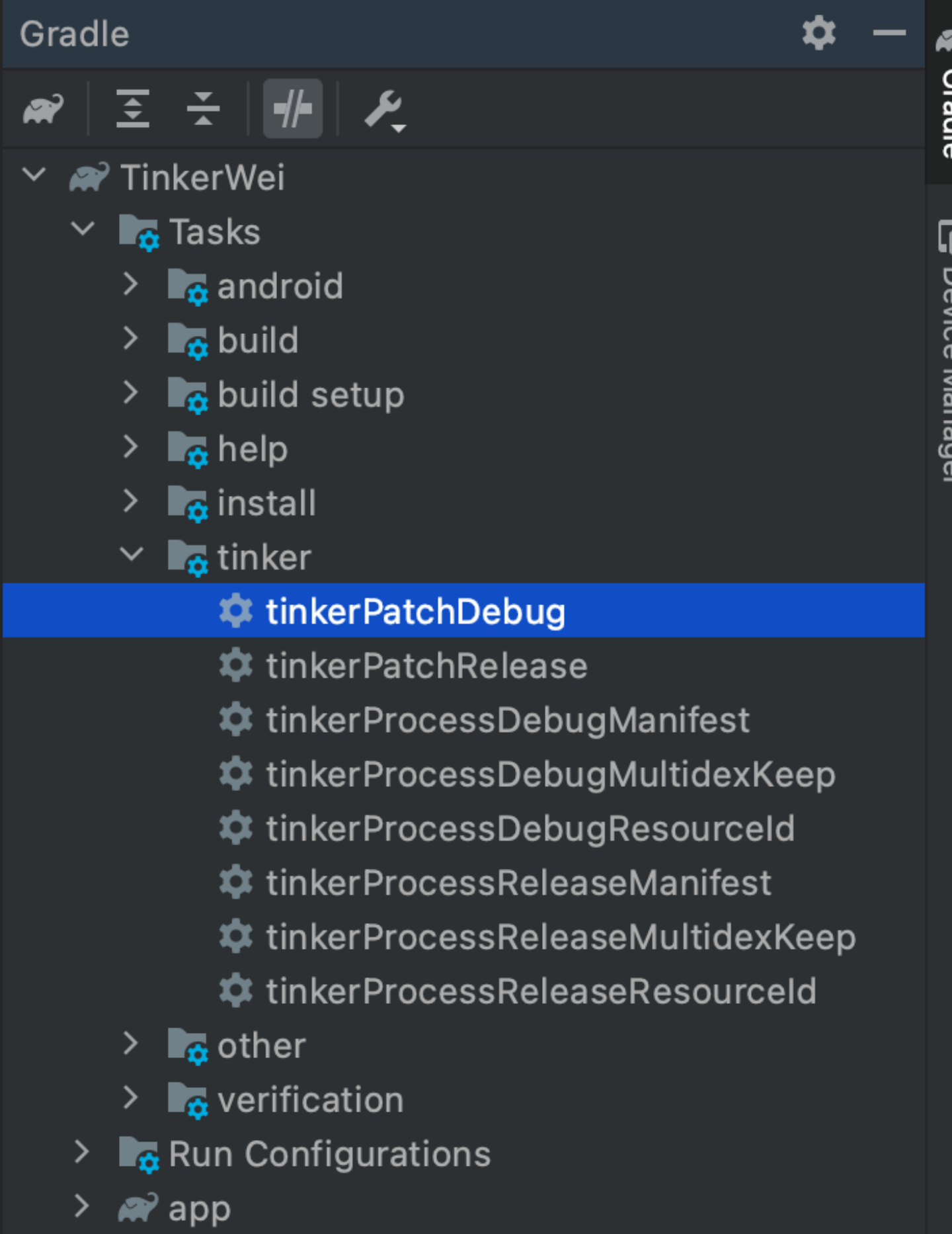Expand the verification tasks folder

(130, 1098)
